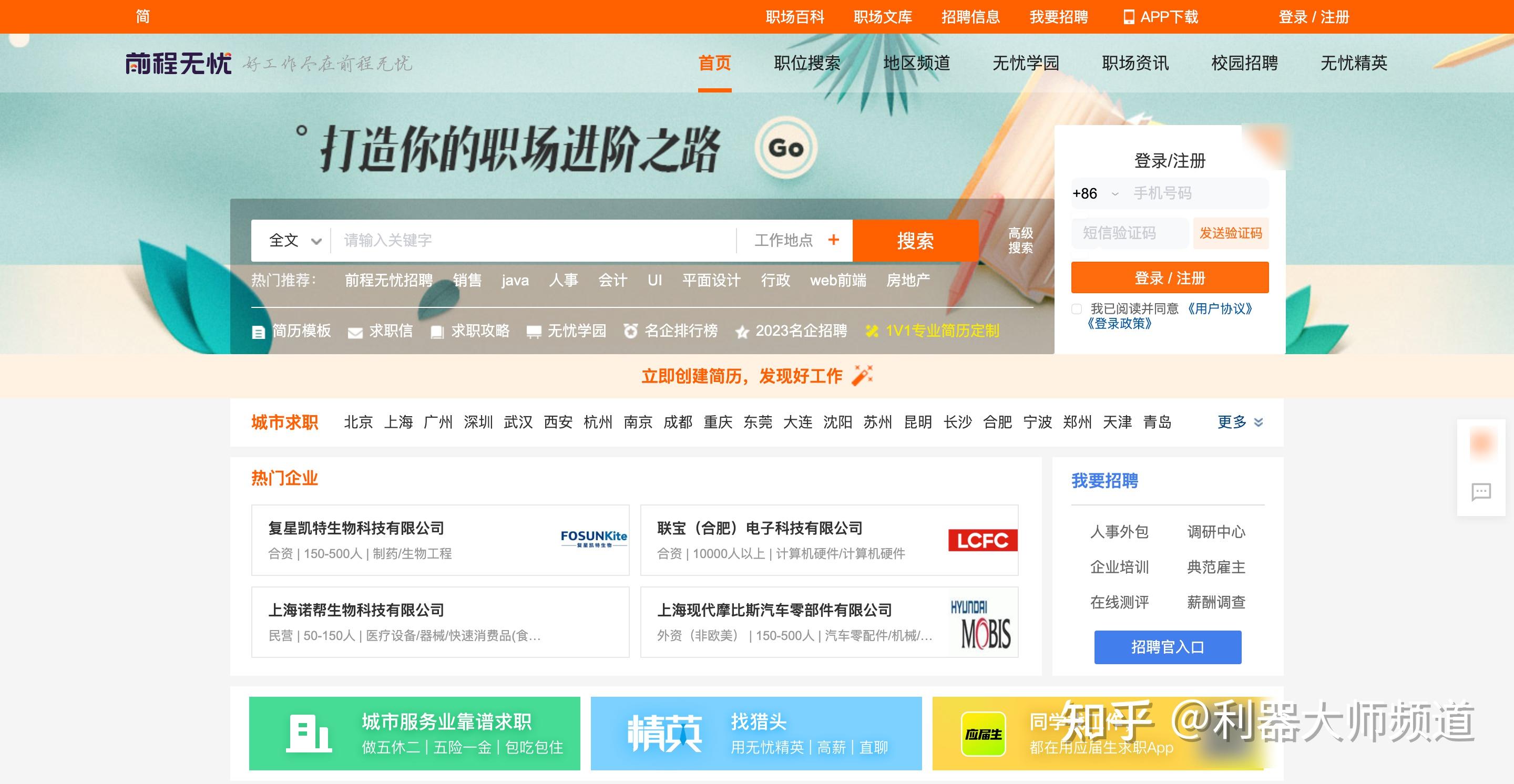Focus the 短信验证码 code field
1514x784 pixels.
click(x=1129, y=233)
